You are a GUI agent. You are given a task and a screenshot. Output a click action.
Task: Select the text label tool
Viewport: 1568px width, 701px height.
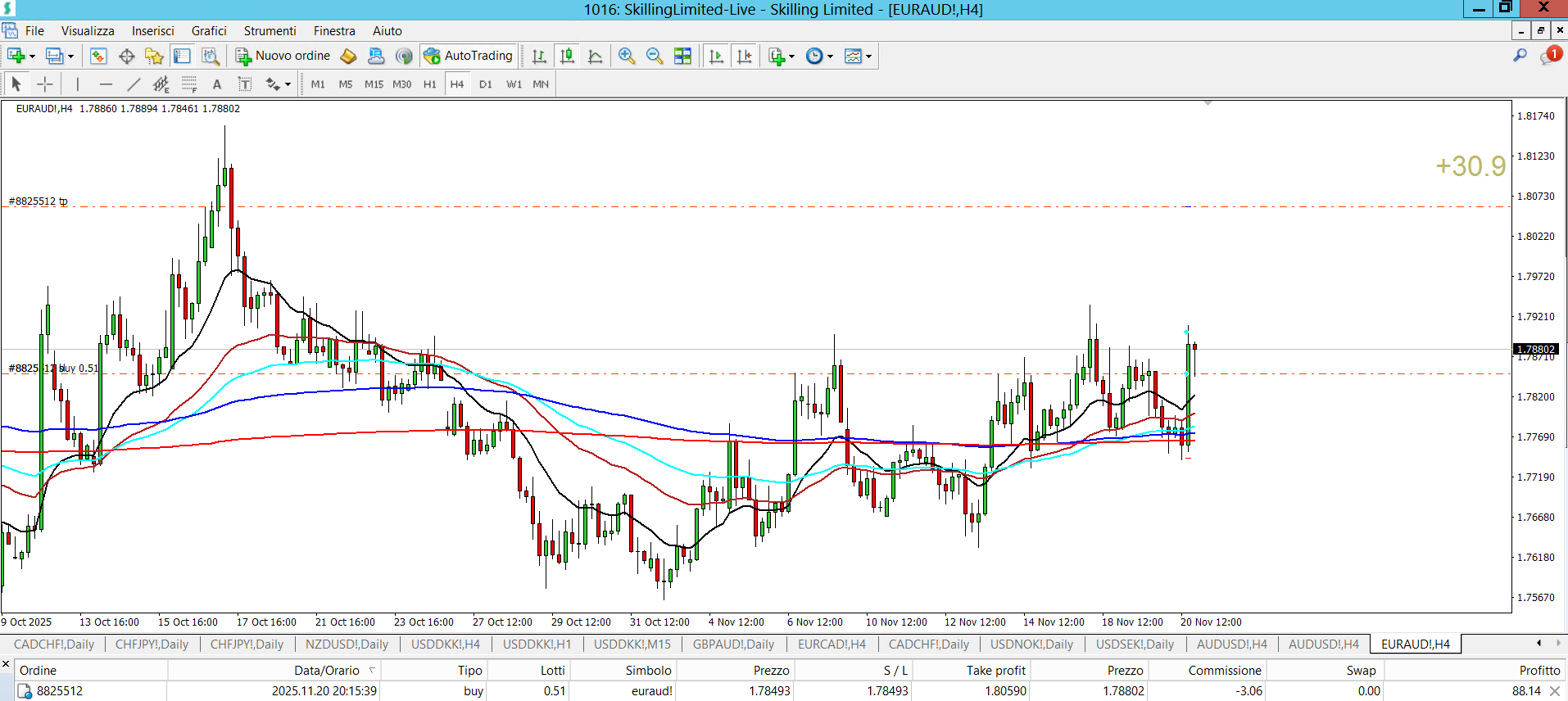point(245,84)
